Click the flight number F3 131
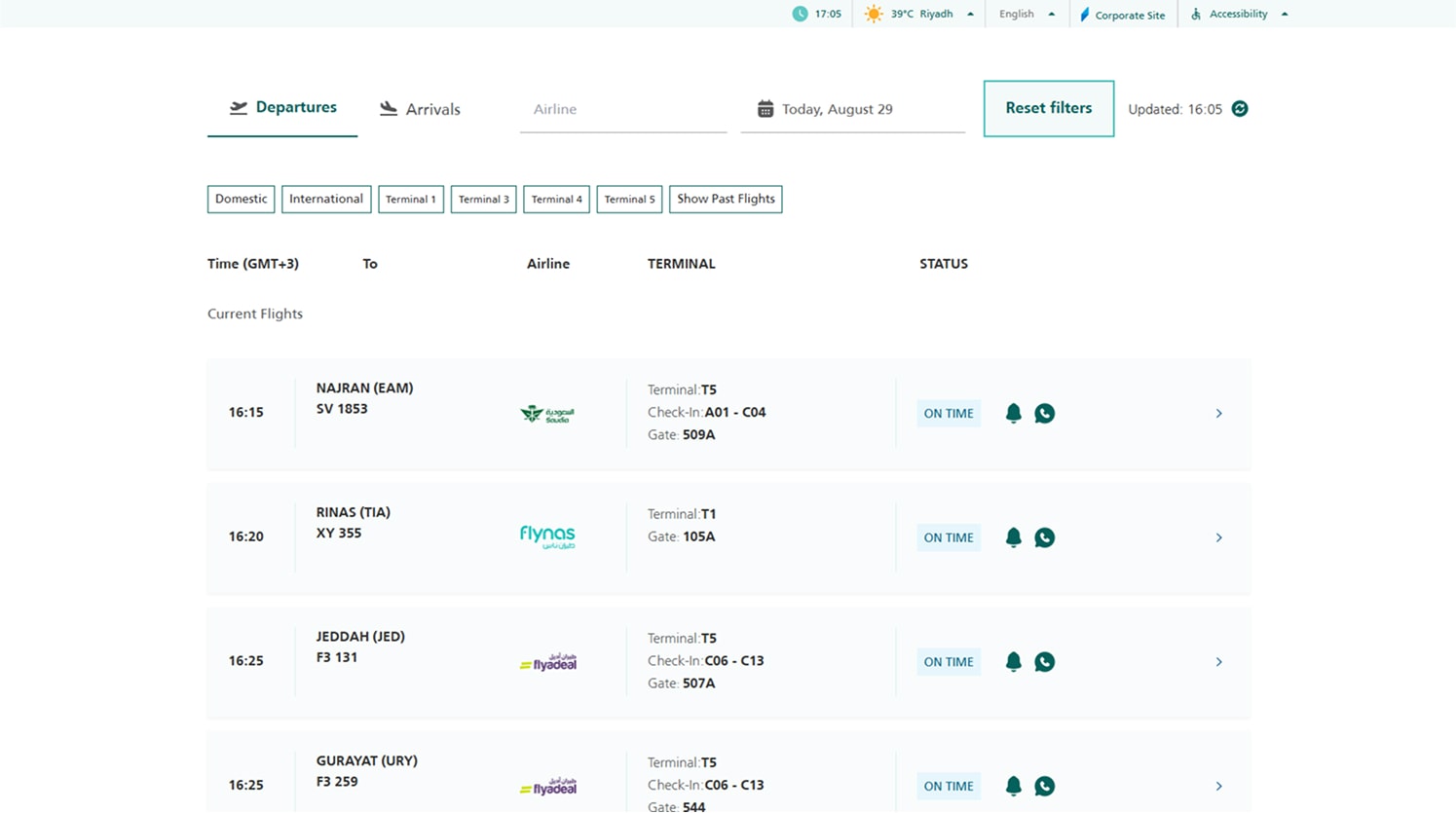This screenshot has height=813, width=1456. [337, 658]
